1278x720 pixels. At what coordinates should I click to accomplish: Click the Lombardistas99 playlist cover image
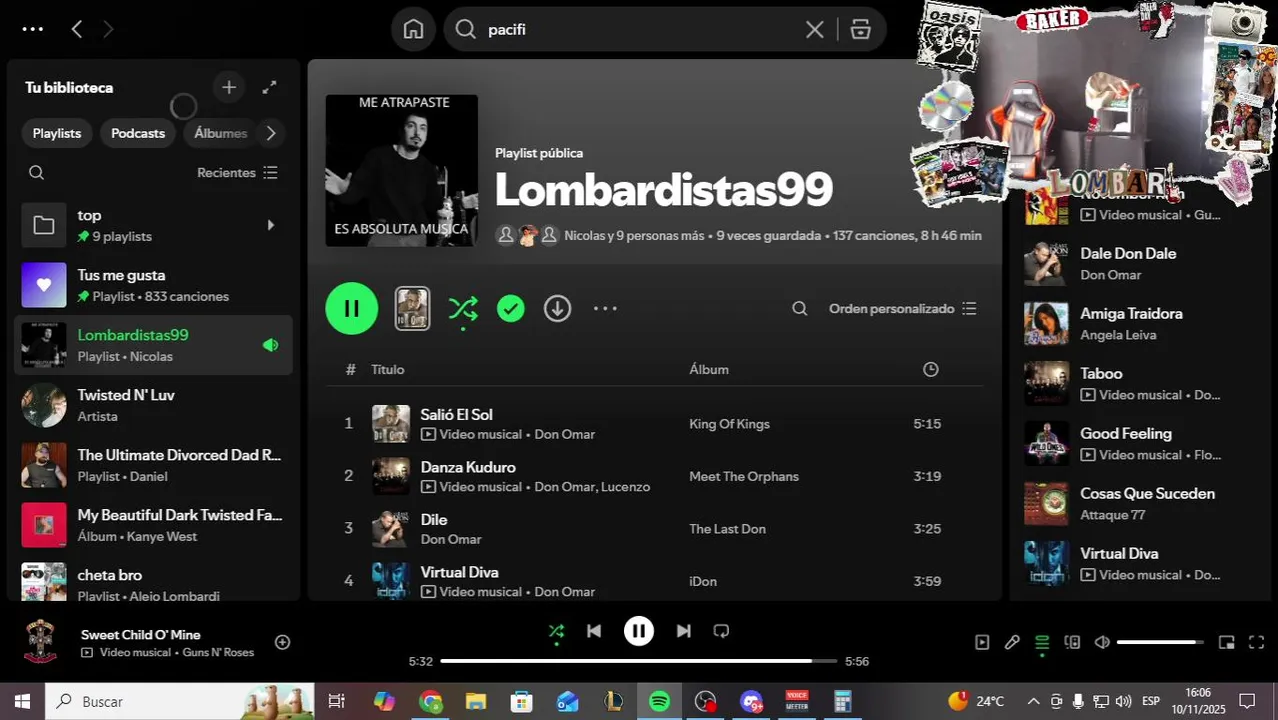pos(402,171)
